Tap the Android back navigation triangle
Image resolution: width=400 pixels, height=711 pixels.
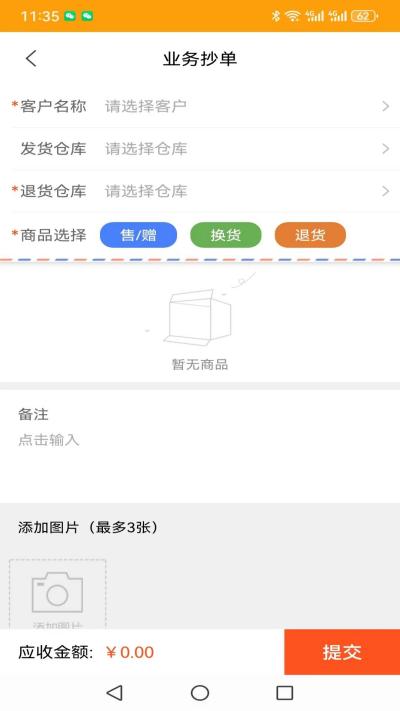(114, 692)
